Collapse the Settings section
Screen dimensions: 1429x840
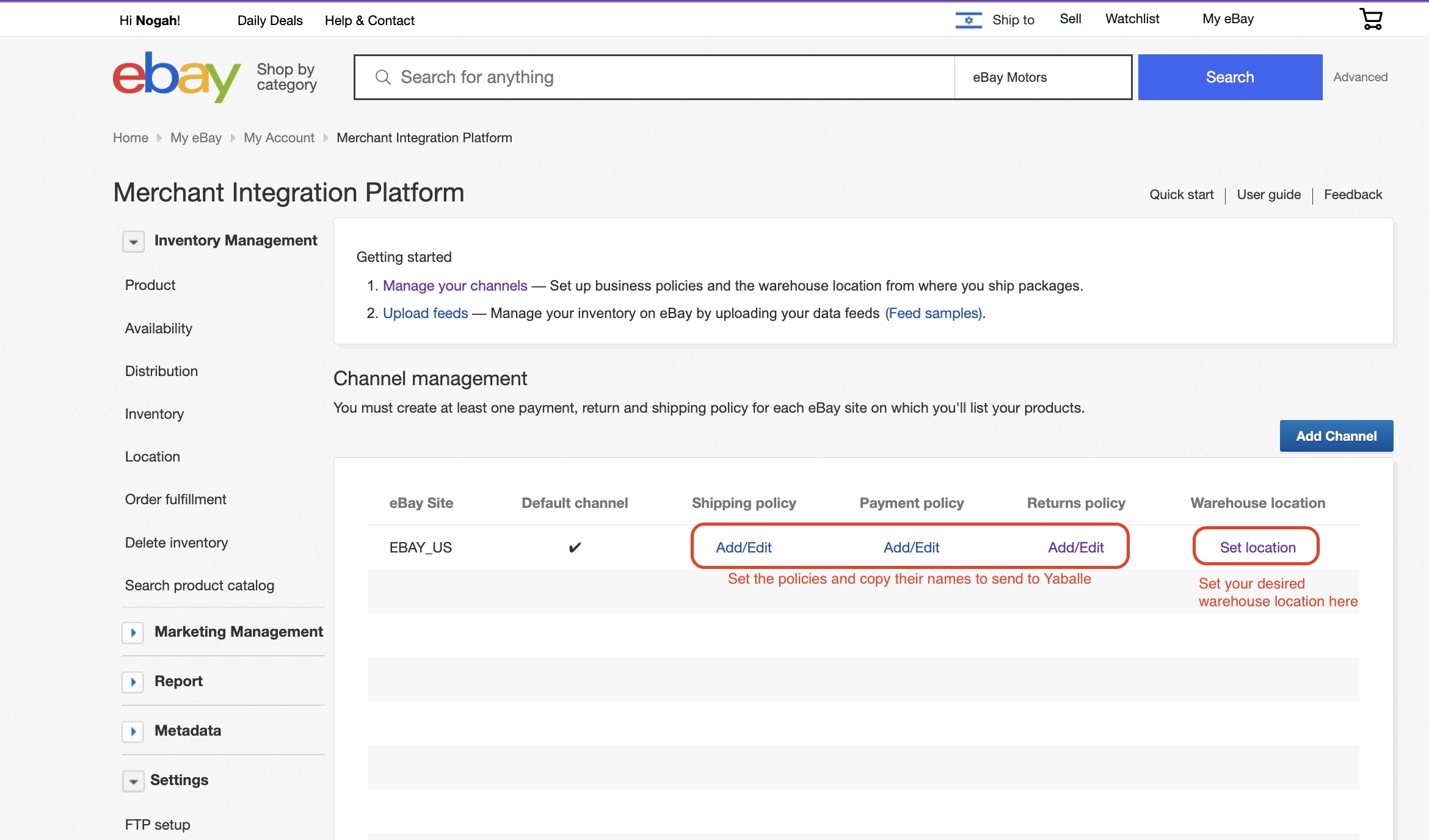tap(133, 781)
